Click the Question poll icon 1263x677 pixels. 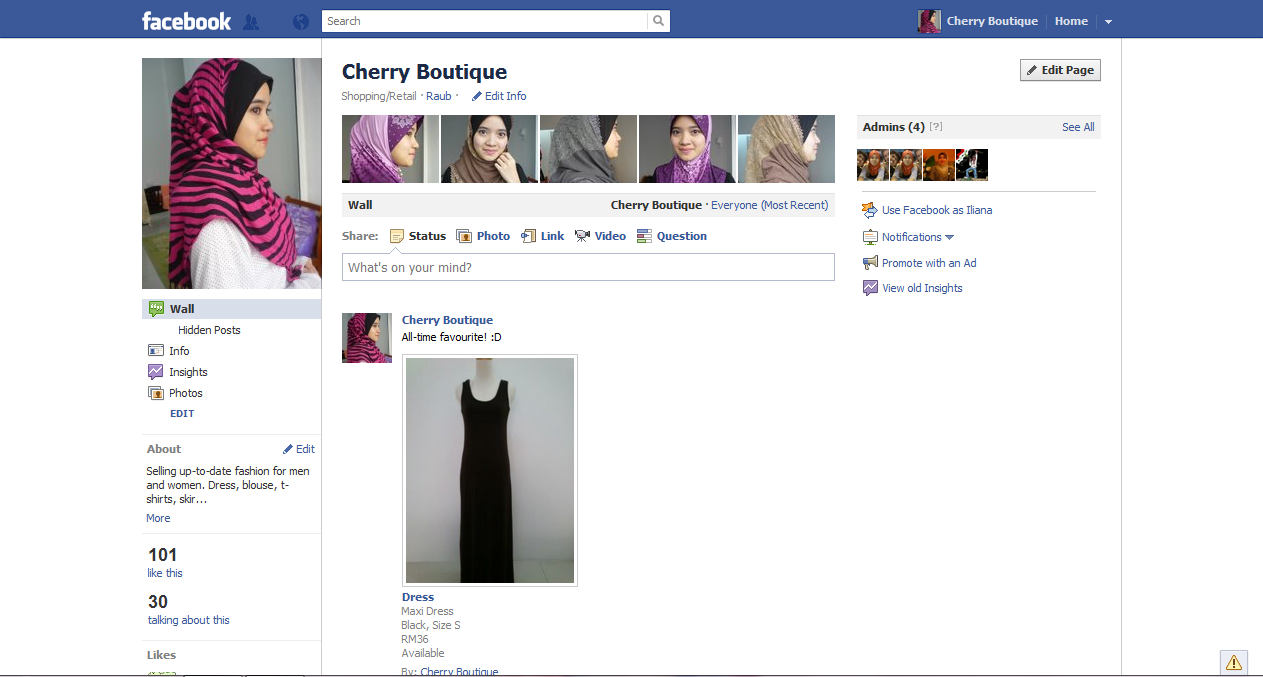(644, 236)
